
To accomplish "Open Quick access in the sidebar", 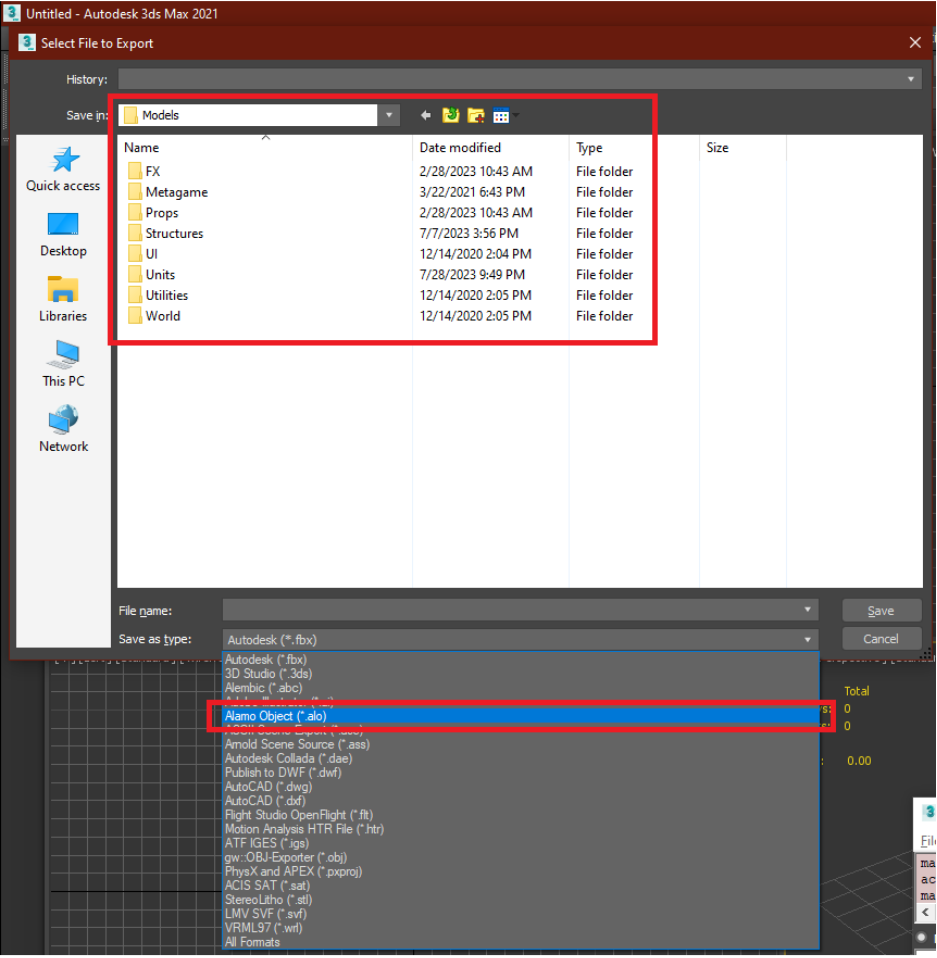I will click(63, 168).
